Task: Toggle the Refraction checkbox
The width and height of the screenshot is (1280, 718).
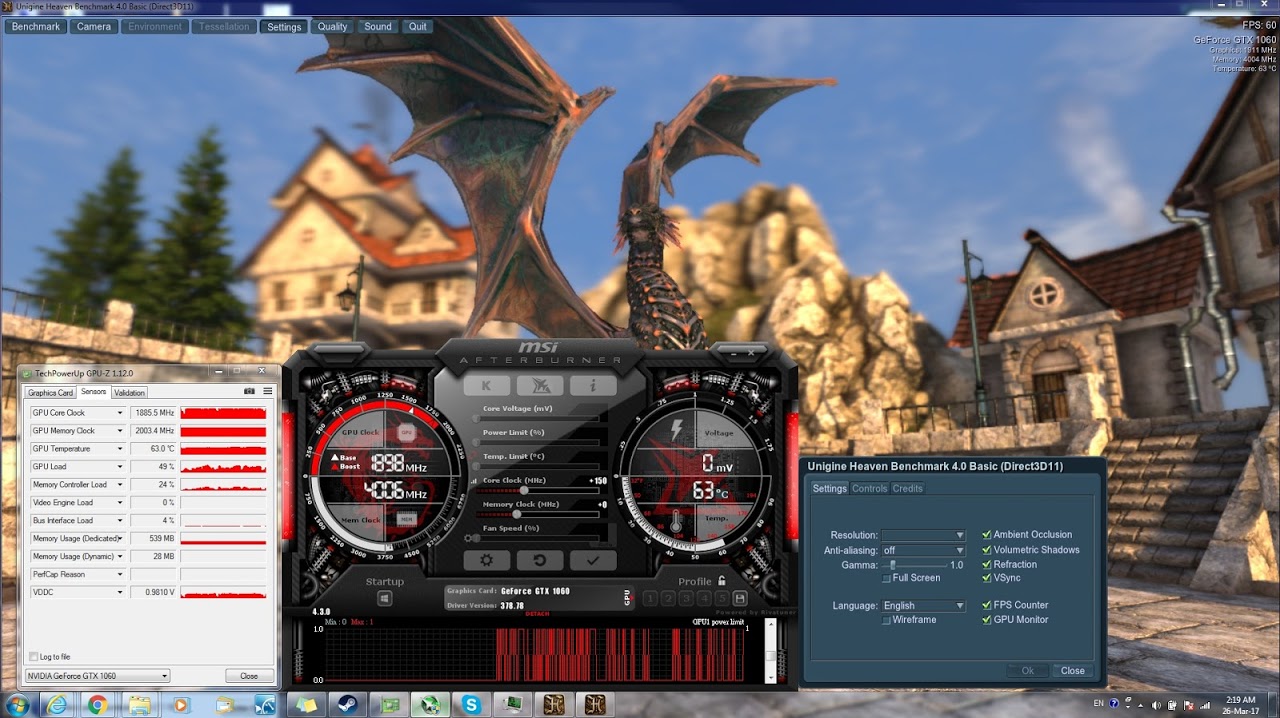Action: (987, 565)
